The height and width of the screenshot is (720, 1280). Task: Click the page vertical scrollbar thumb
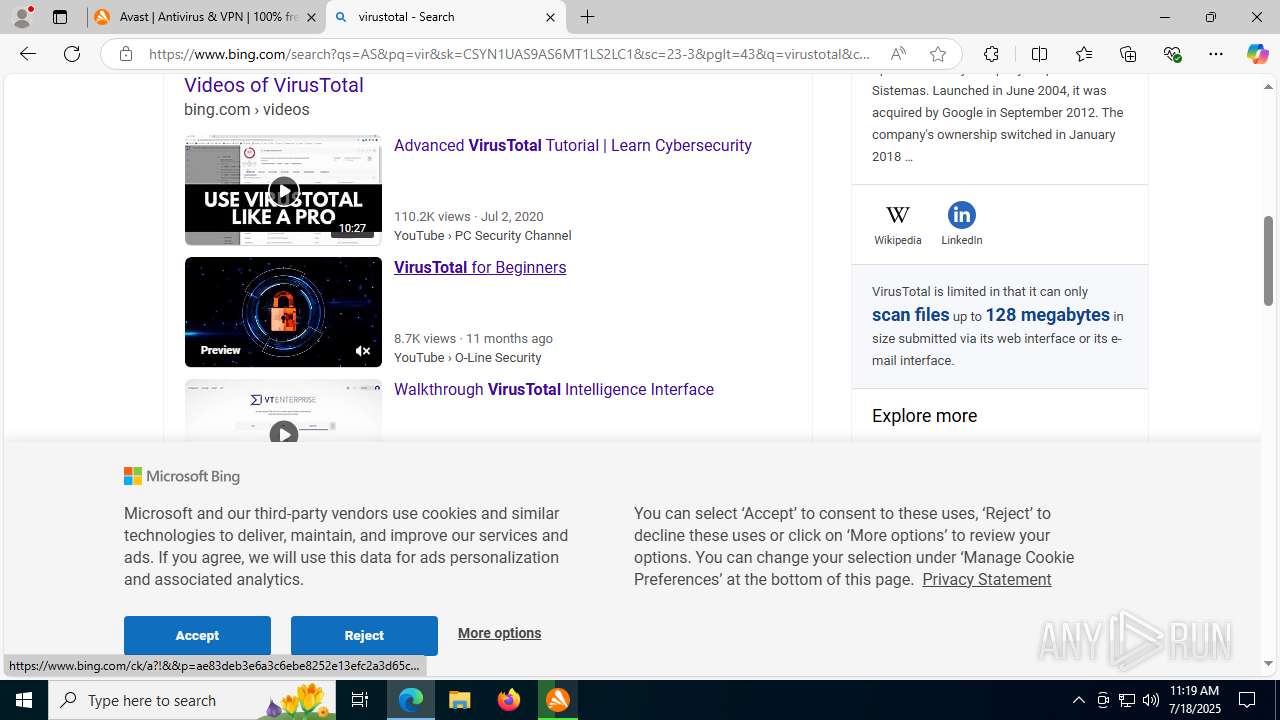tap(1268, 260)
